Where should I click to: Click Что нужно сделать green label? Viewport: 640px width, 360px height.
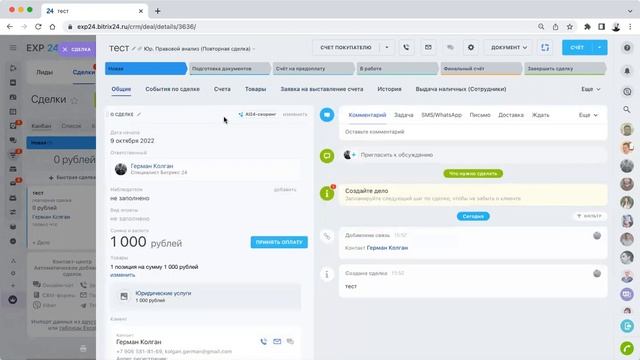point(473,173)
